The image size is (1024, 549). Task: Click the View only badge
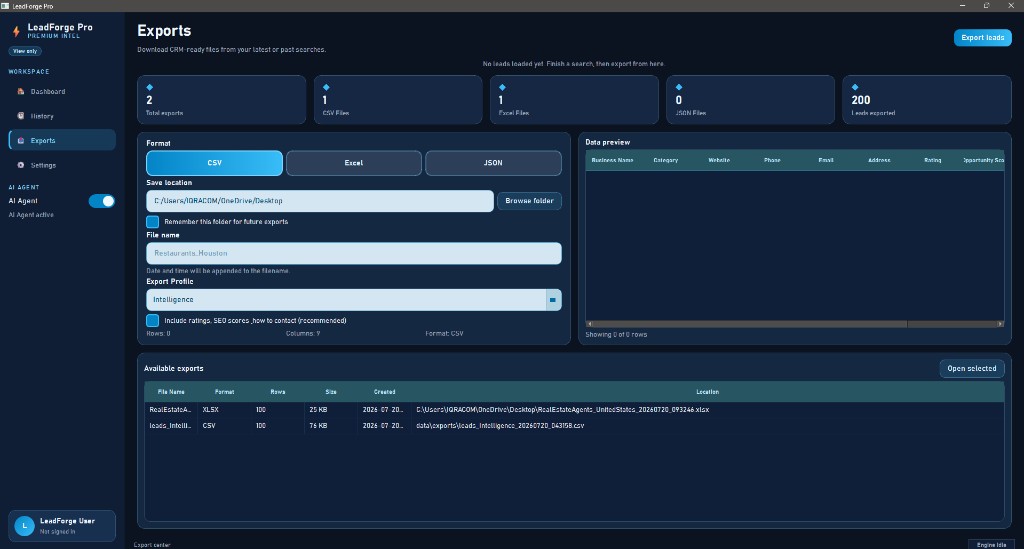25,51
